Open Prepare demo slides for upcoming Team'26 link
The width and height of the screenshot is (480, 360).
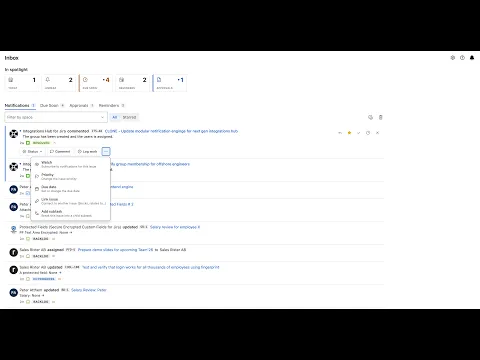pyautogui.click(x=115, y=250)
